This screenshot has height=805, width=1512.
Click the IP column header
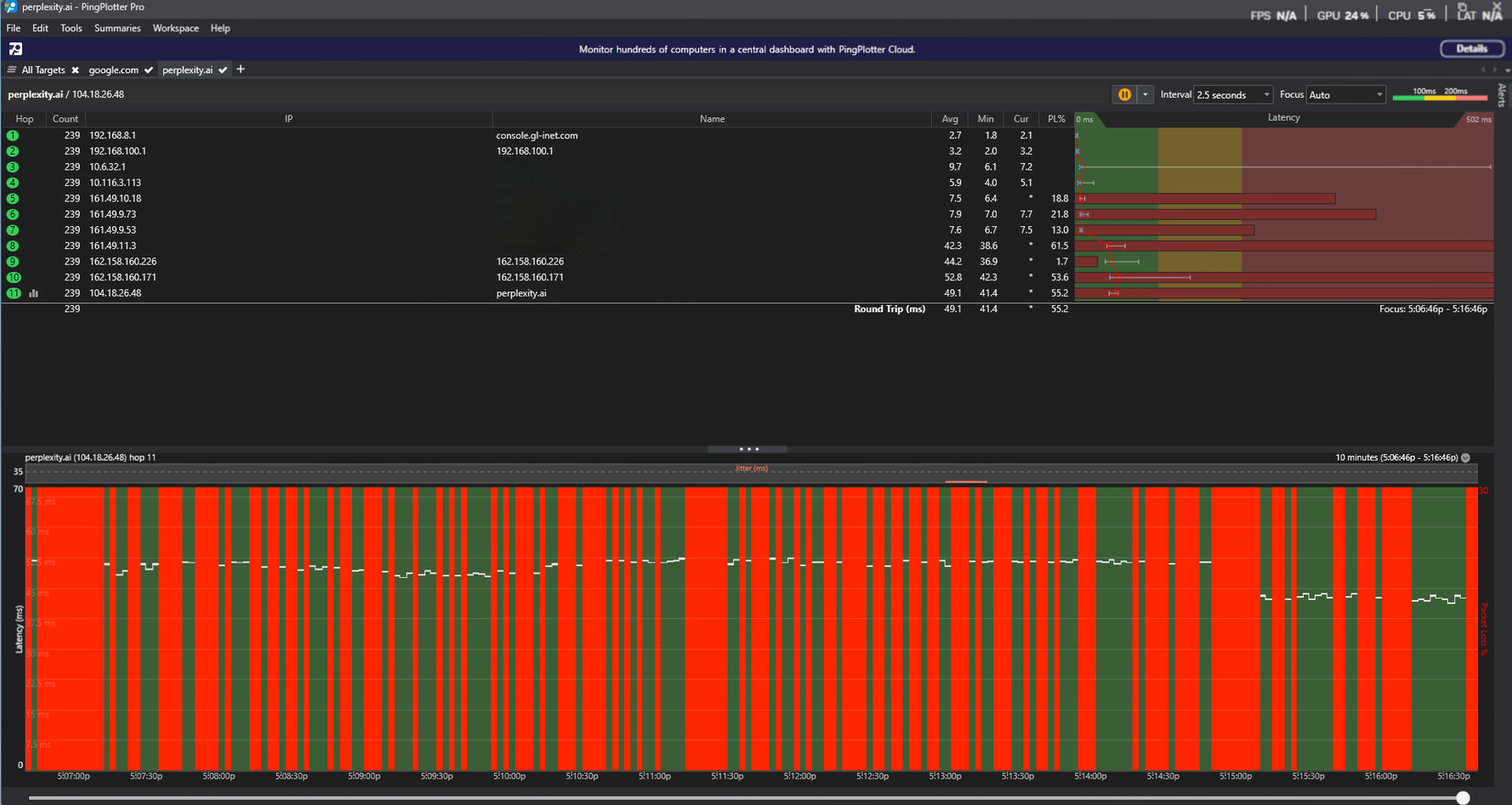[x=289, y=119]
